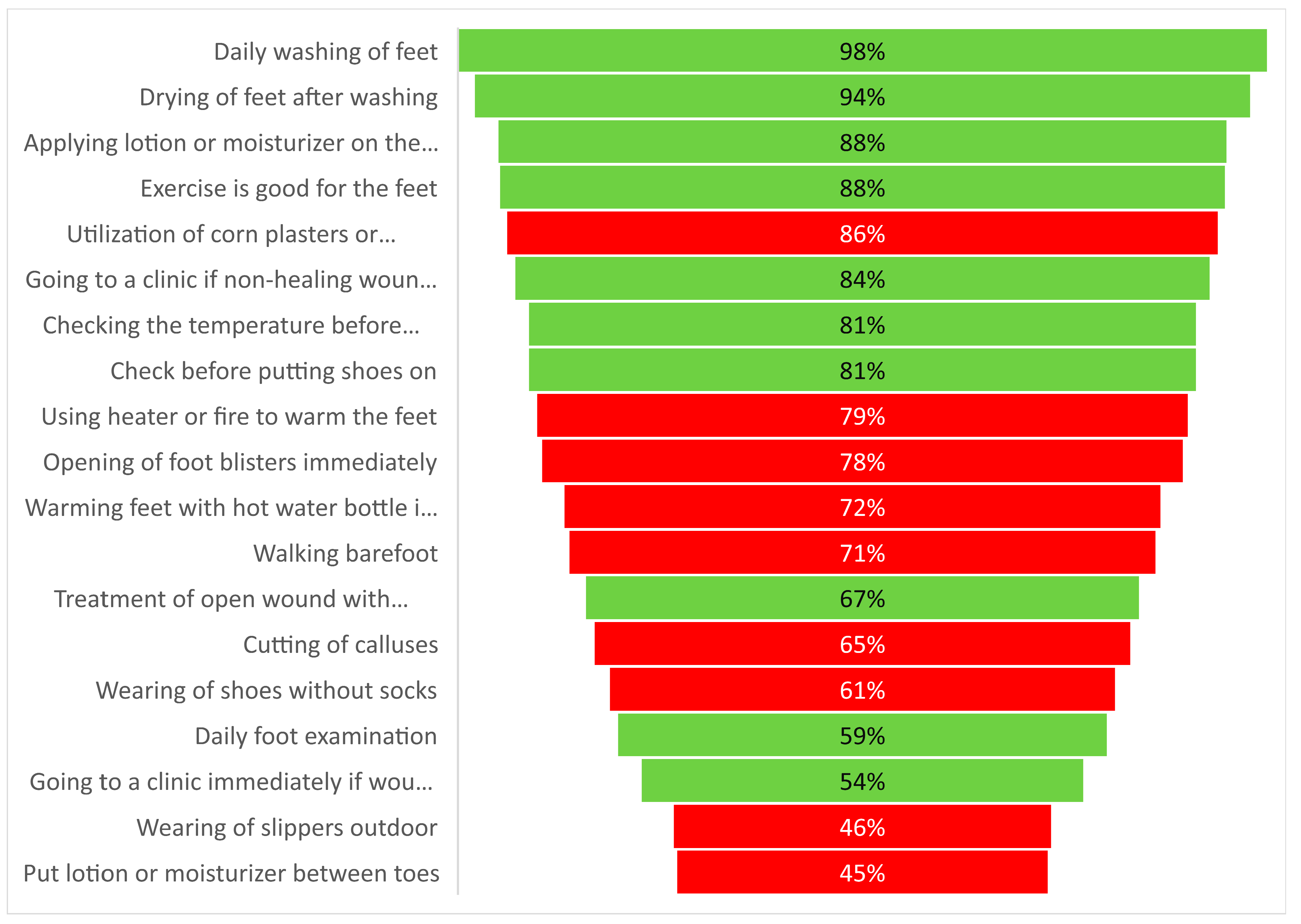Click the "Exercise is good for the feet" label
1301x924 pixels.
pyautogui.click(x=289, y=188)
